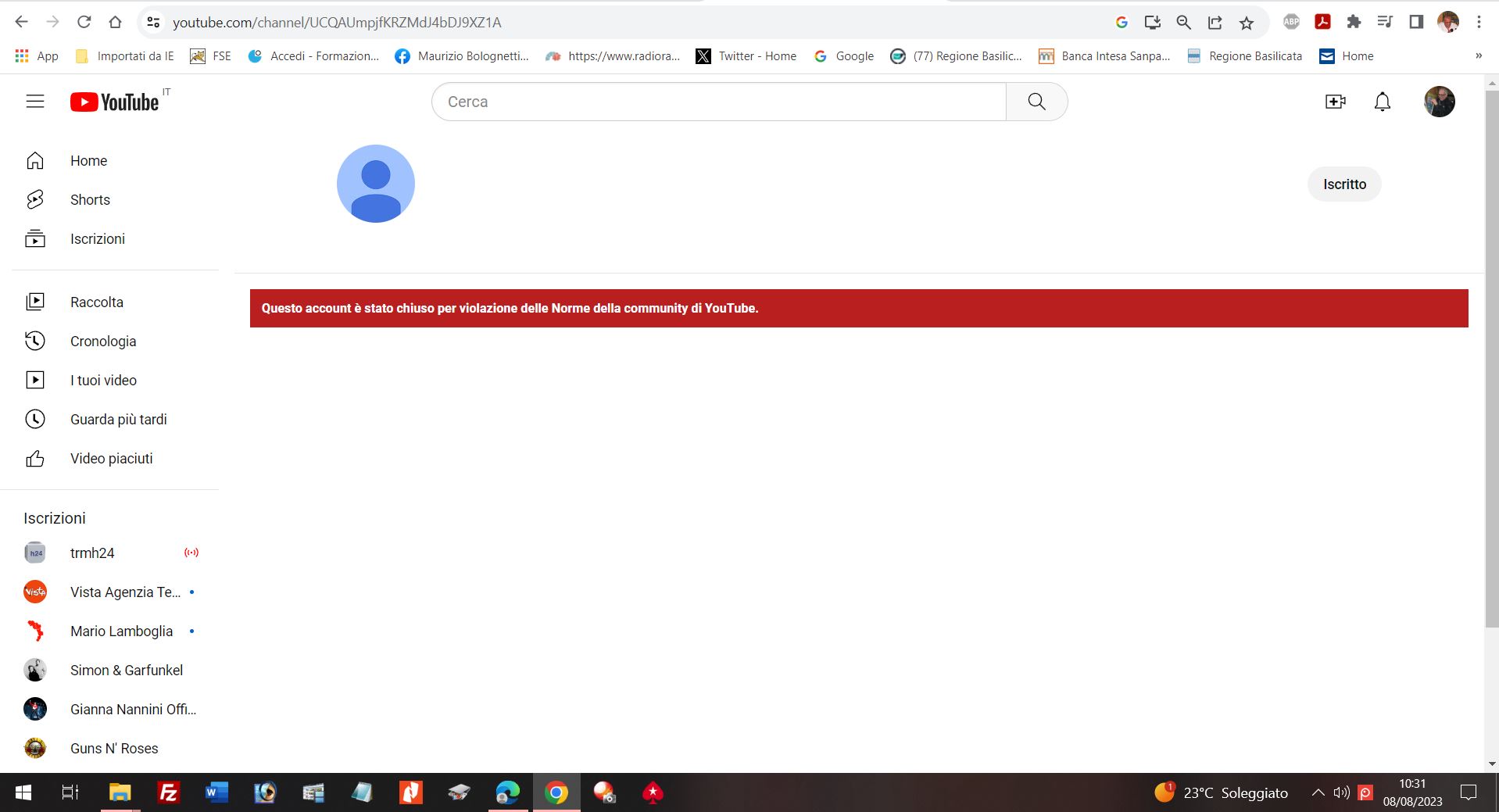This screenshot has width=1499, height=812.
Task: Open the Twitter - Home bookmark
Action: [x=746, y=56]
